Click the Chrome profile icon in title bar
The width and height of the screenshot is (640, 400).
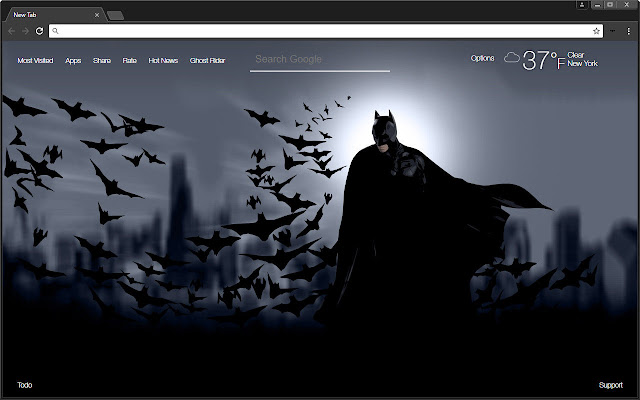point(582,5)
